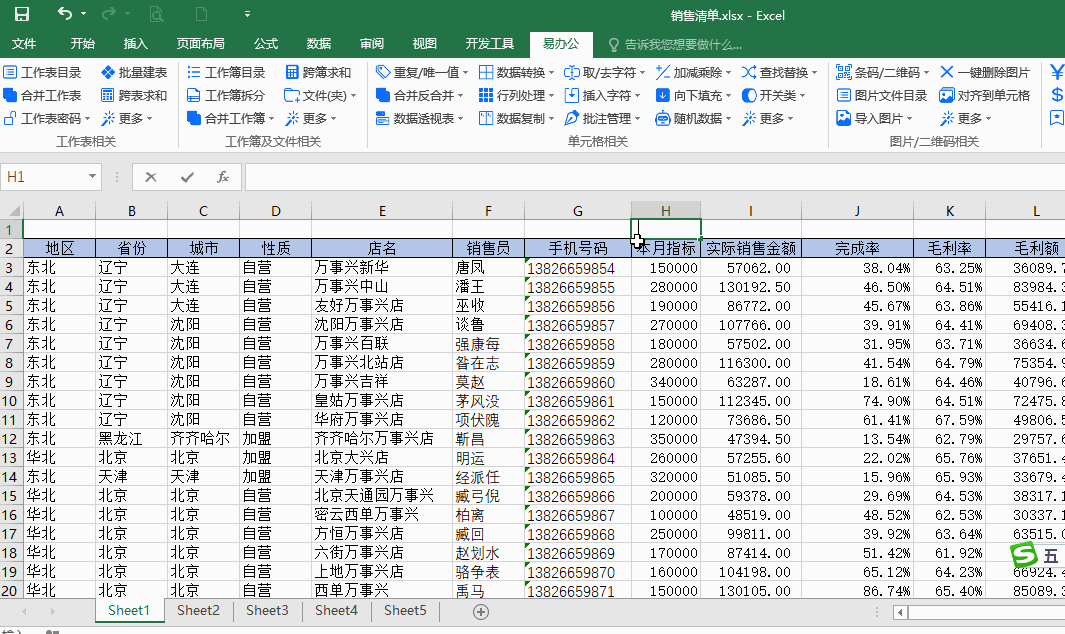Viewport: 1065px width, 634px height.
Task: Switch to the 插入 ribbon tab
Action: [x=135, y=43]
